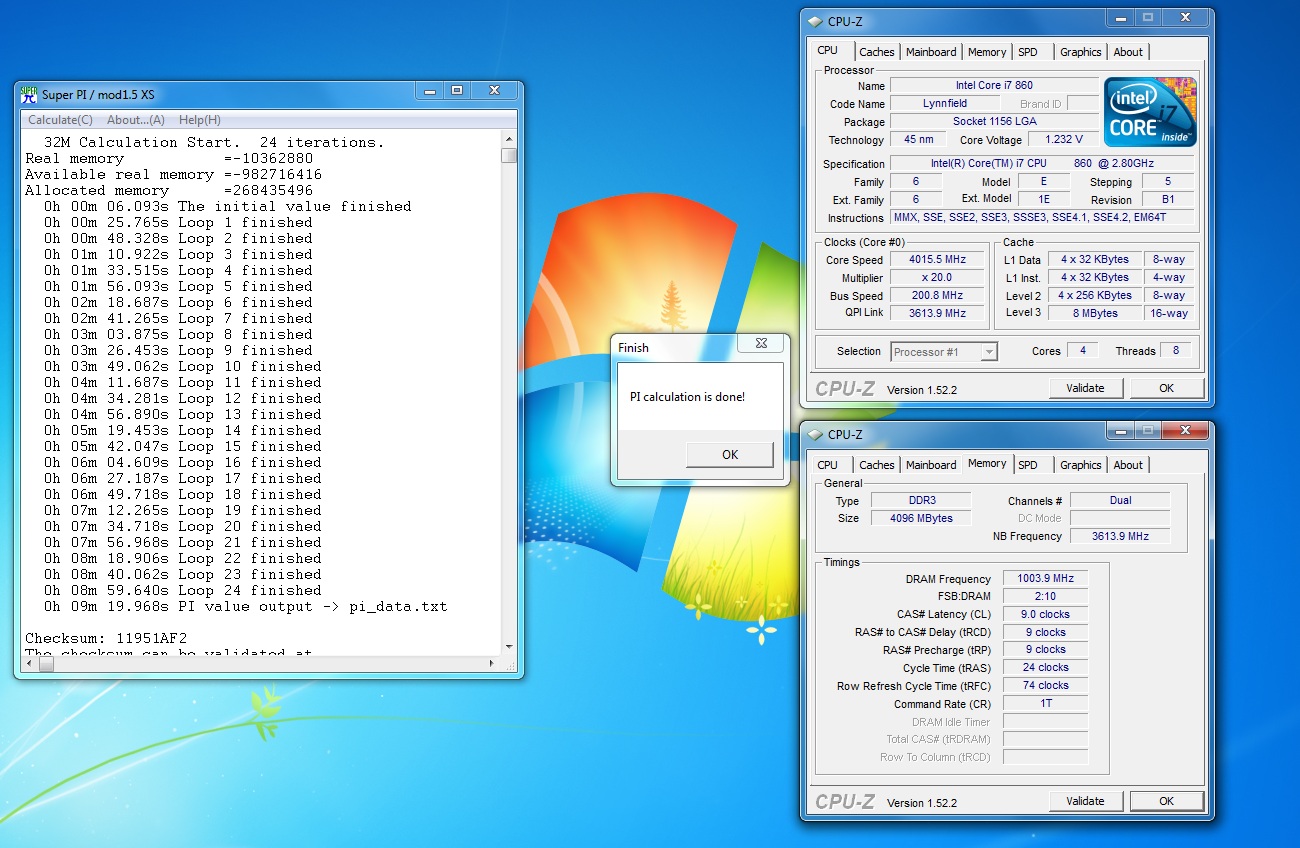This screenshot has height=848, width=1300.
Task: Select About tab in lower CPU-Z window
Action: (1128, 465)
